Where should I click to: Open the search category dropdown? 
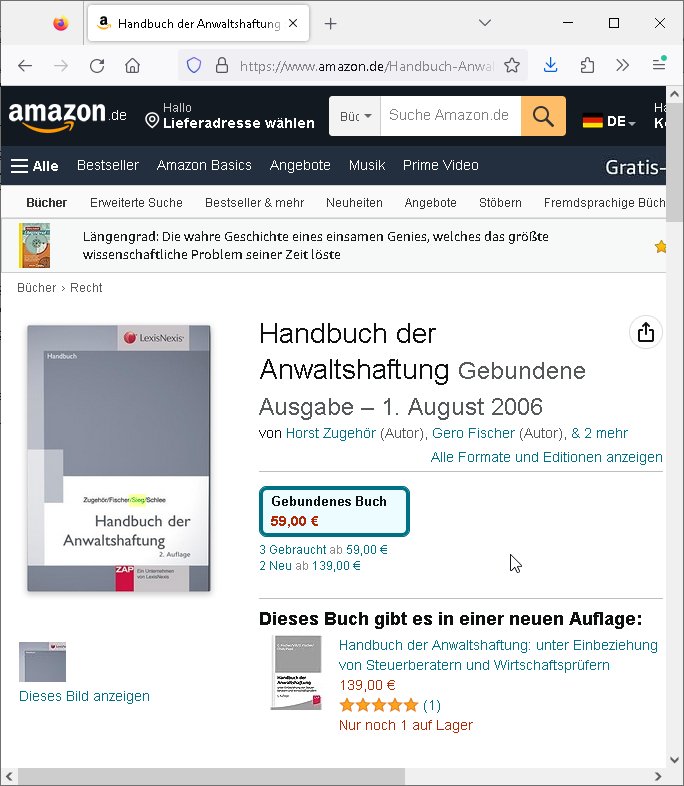355,116
